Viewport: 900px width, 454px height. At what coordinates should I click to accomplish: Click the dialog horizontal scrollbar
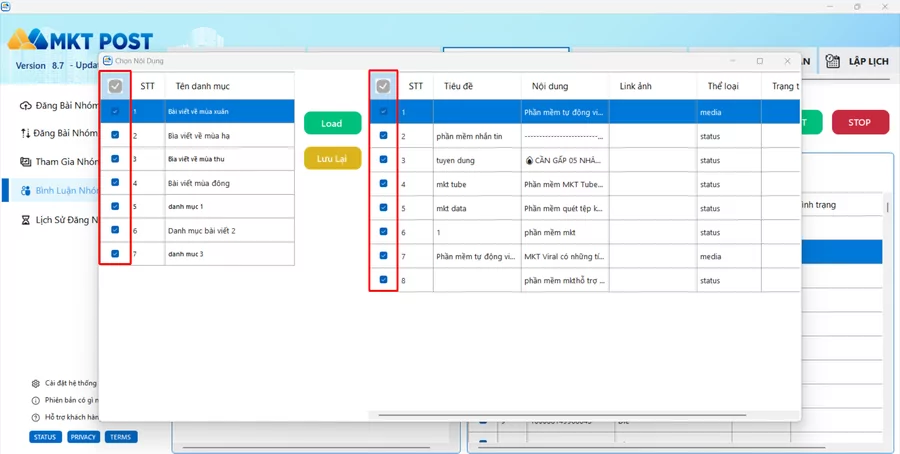pyautogui.click(x=562, y=414)
